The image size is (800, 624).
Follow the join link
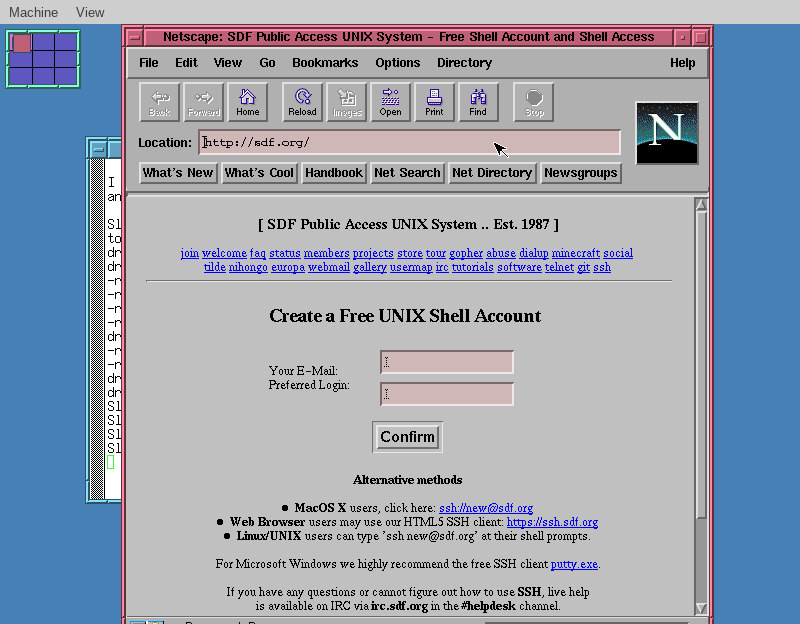coord(190,253)
